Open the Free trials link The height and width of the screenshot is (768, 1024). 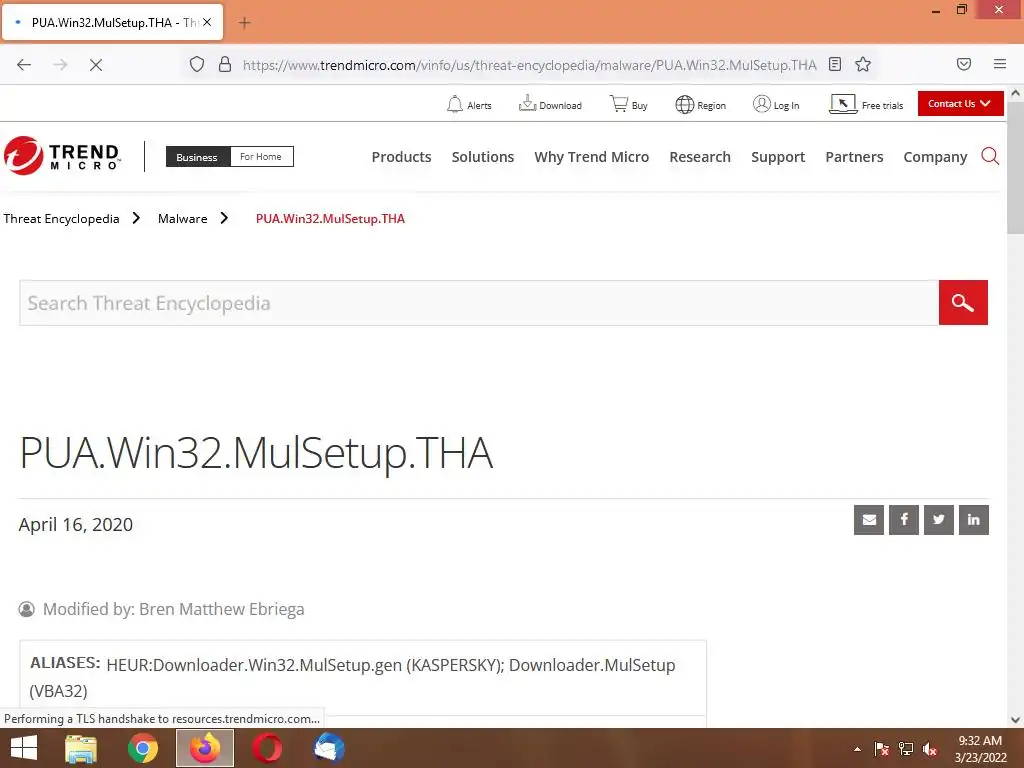866,104
